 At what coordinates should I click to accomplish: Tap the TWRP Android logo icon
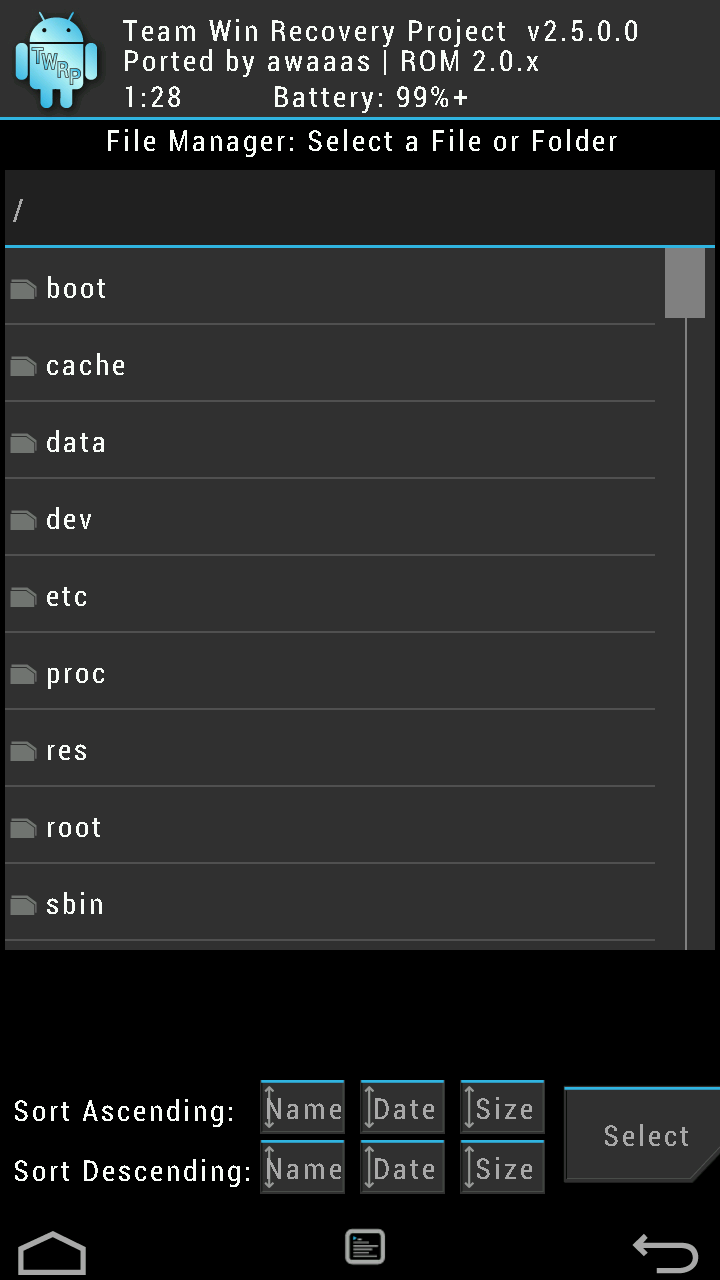(x=57, y=61)
